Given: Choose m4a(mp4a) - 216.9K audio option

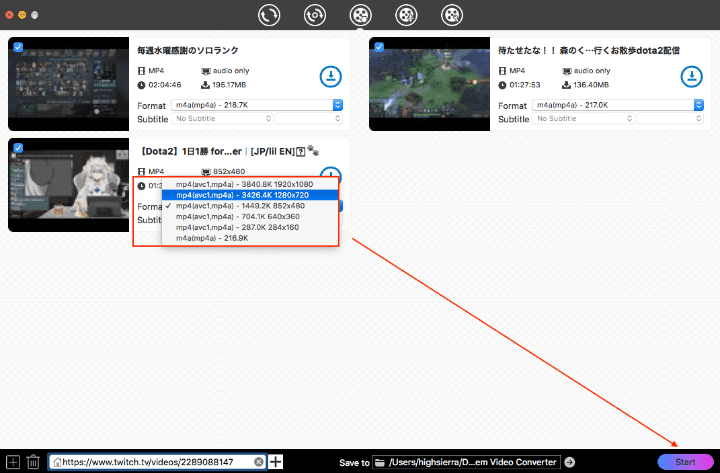Looking at the screenshot, I should 250,238.
